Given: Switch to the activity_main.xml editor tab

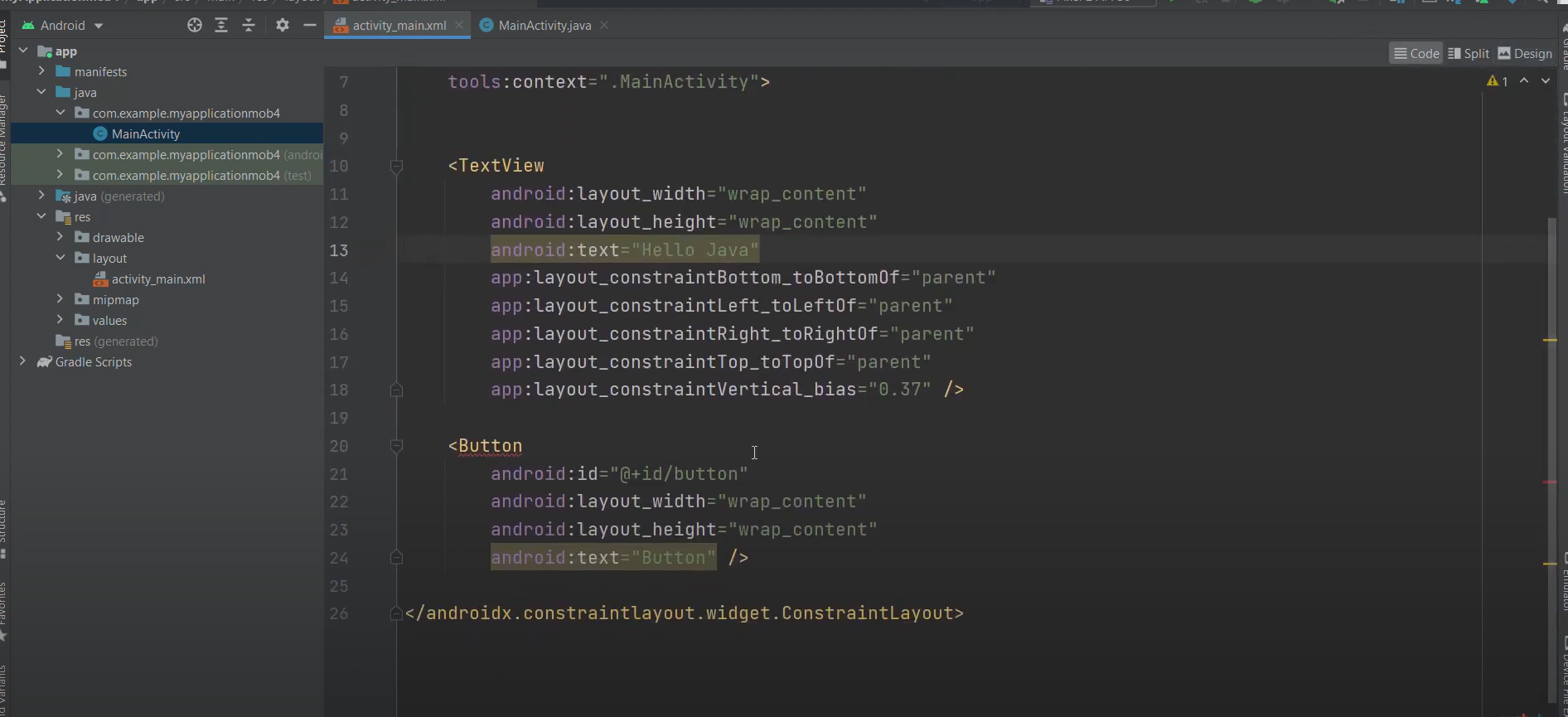Looking at the screenshot, I should pos(399,26).
